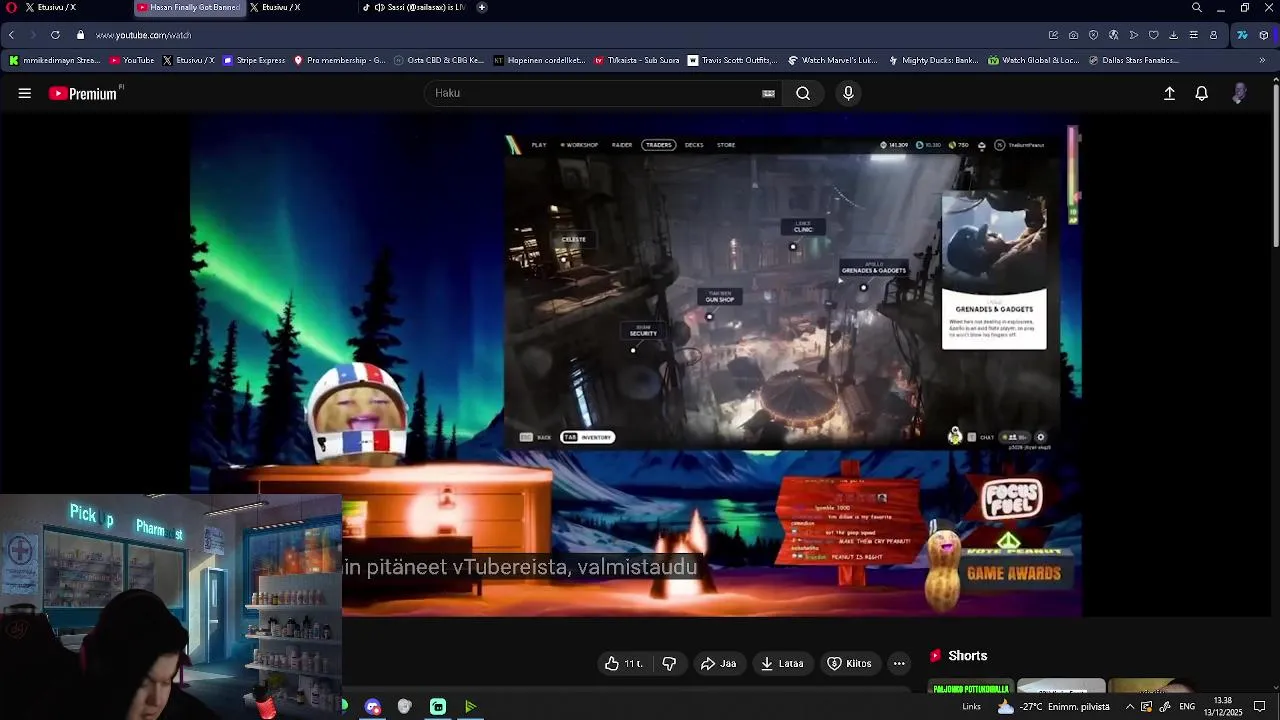
Task: Open the more actions three-dot menu
Action: (899, 663)
